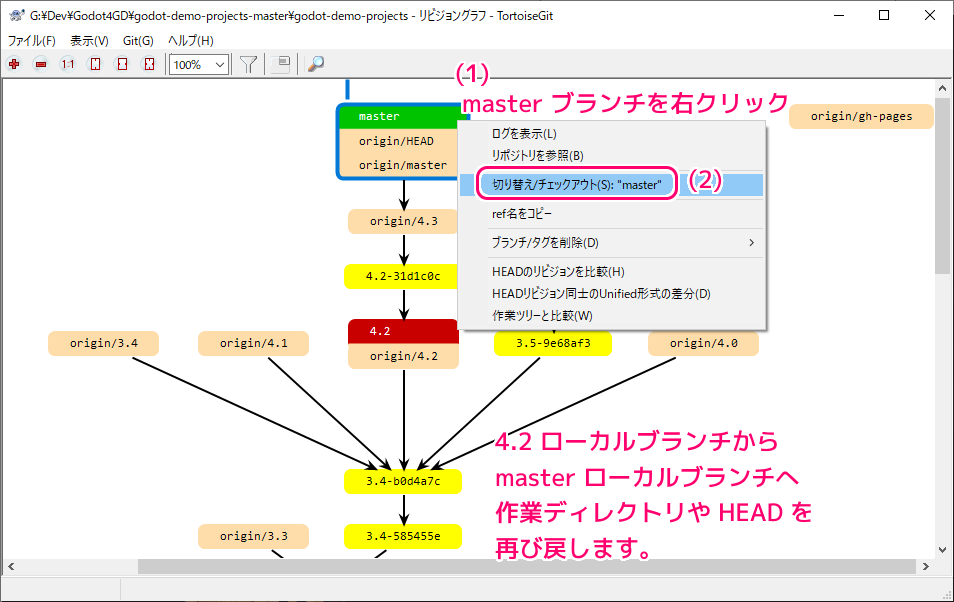
Task: Click the TortoiseGit title bar icon
Action: pos(16,15)
